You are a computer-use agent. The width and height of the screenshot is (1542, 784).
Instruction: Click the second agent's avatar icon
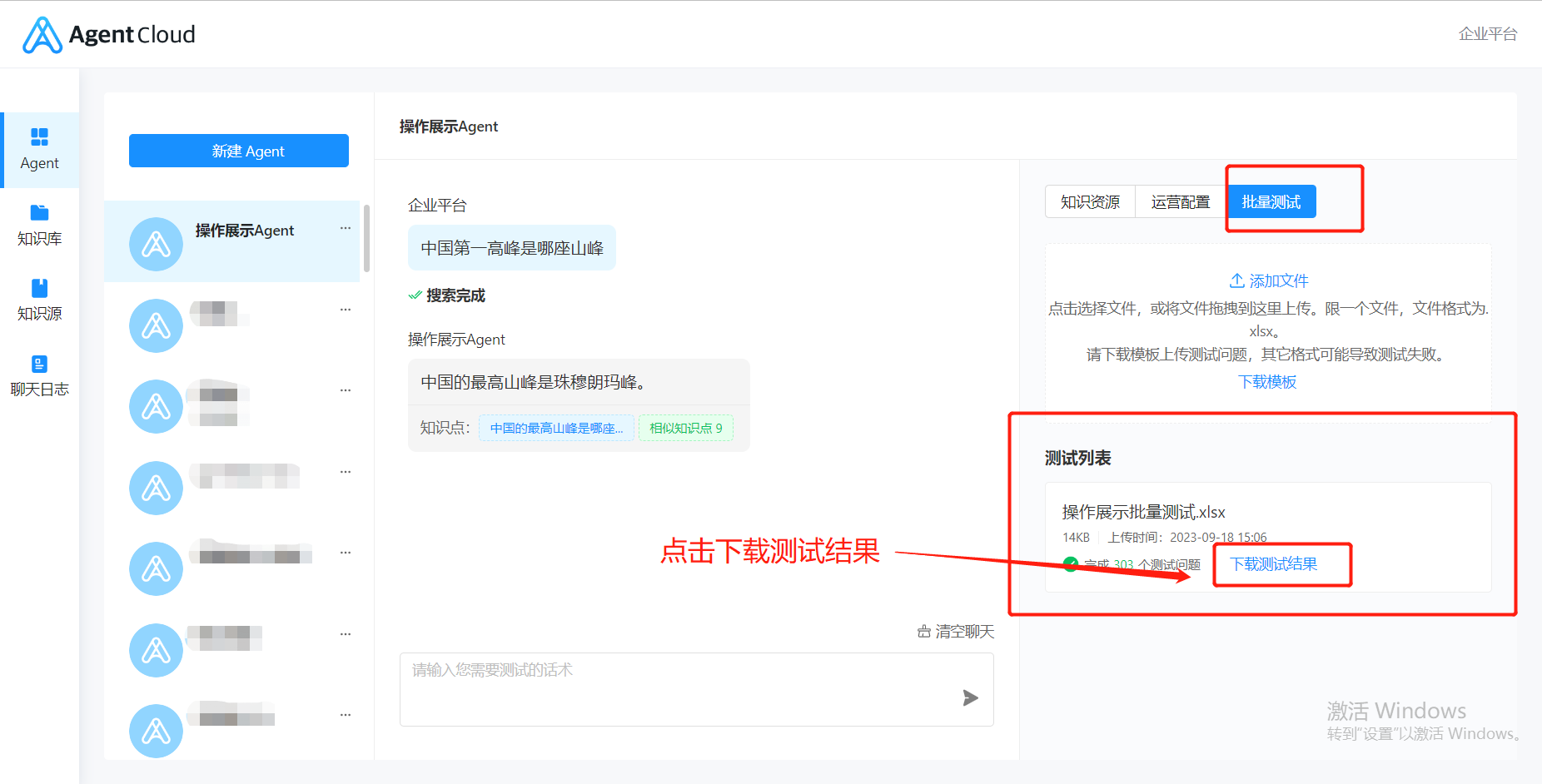156,325
